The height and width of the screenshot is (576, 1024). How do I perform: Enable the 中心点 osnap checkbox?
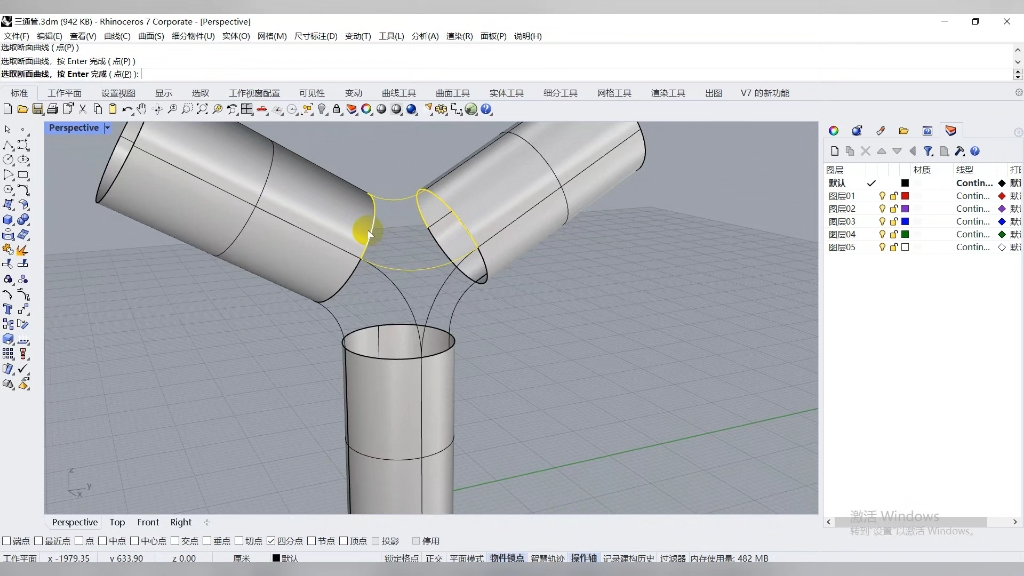136,541
